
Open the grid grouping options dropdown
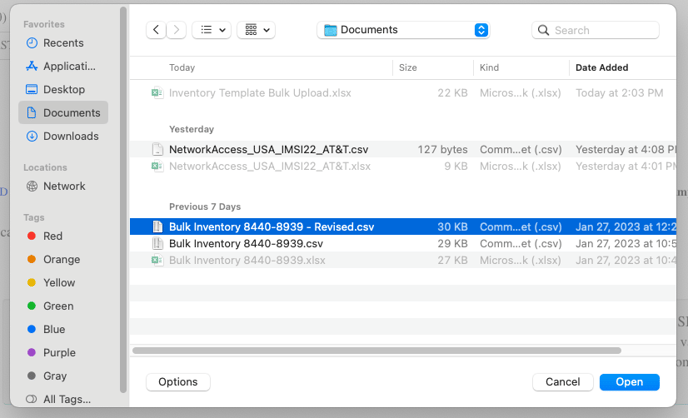(x=256, y=30)
